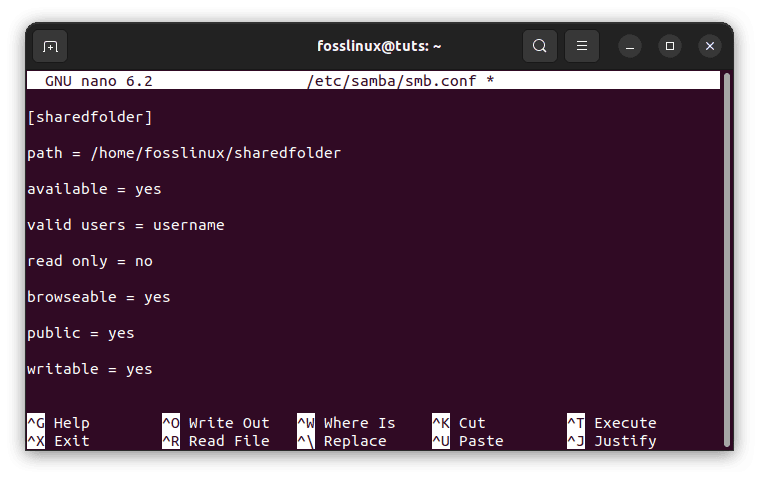This screenshot has height=479, width=759.
Task: Click the ^T Execute shortcut
Action: (x=612, y=423)
